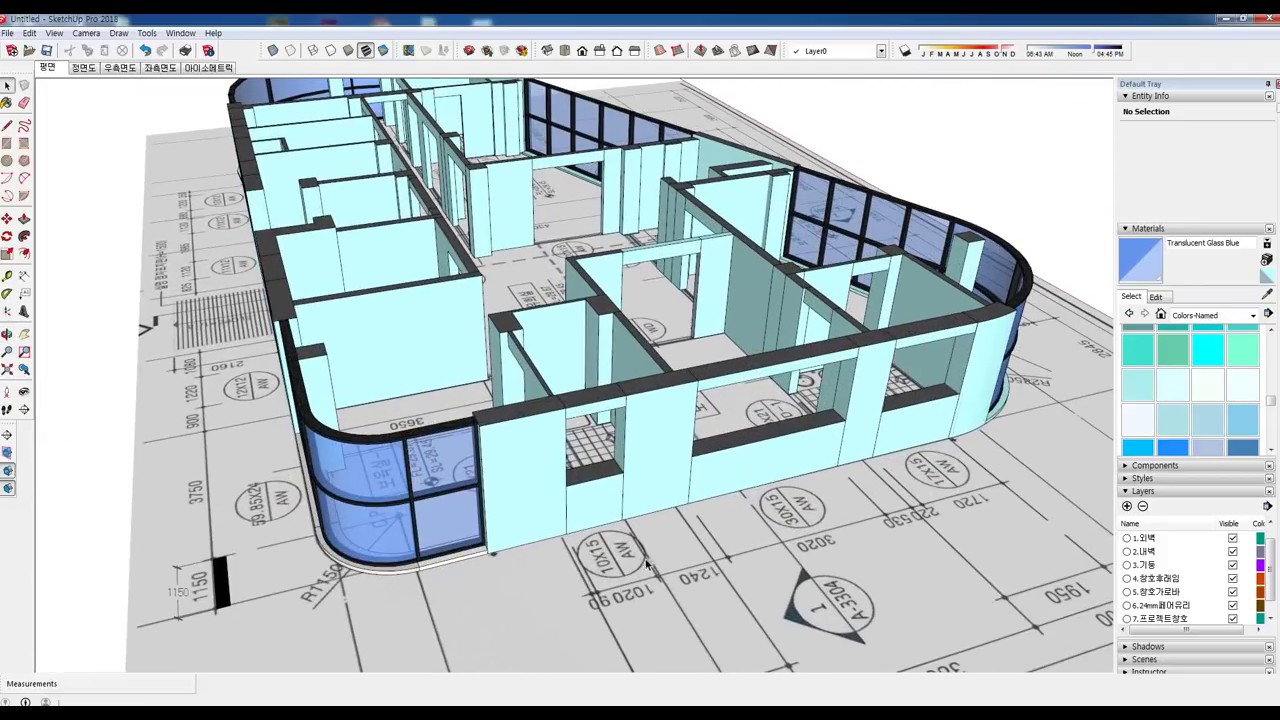1280x720 pixels.
Task: Click the purple color swatch of layer 3.기둥
Action: pos(1260,565)
